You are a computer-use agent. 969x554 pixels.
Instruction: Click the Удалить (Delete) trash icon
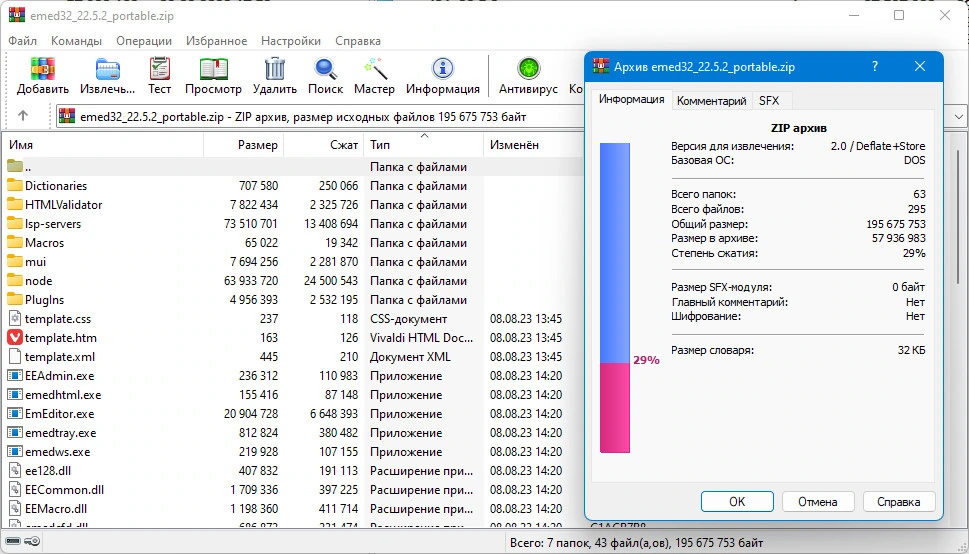[274, 69]
